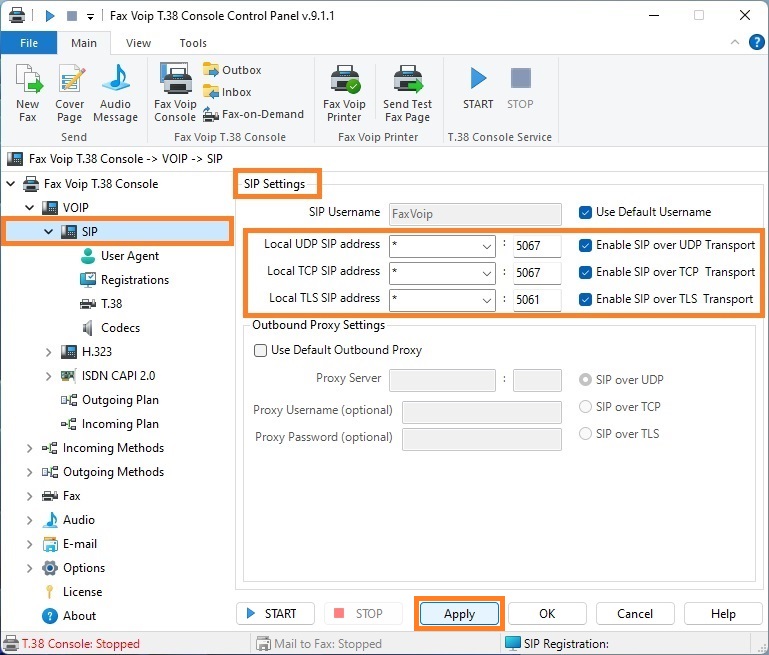Open the Inbox folder
This screenshot has width=769, height=655.
coord(227,92)
